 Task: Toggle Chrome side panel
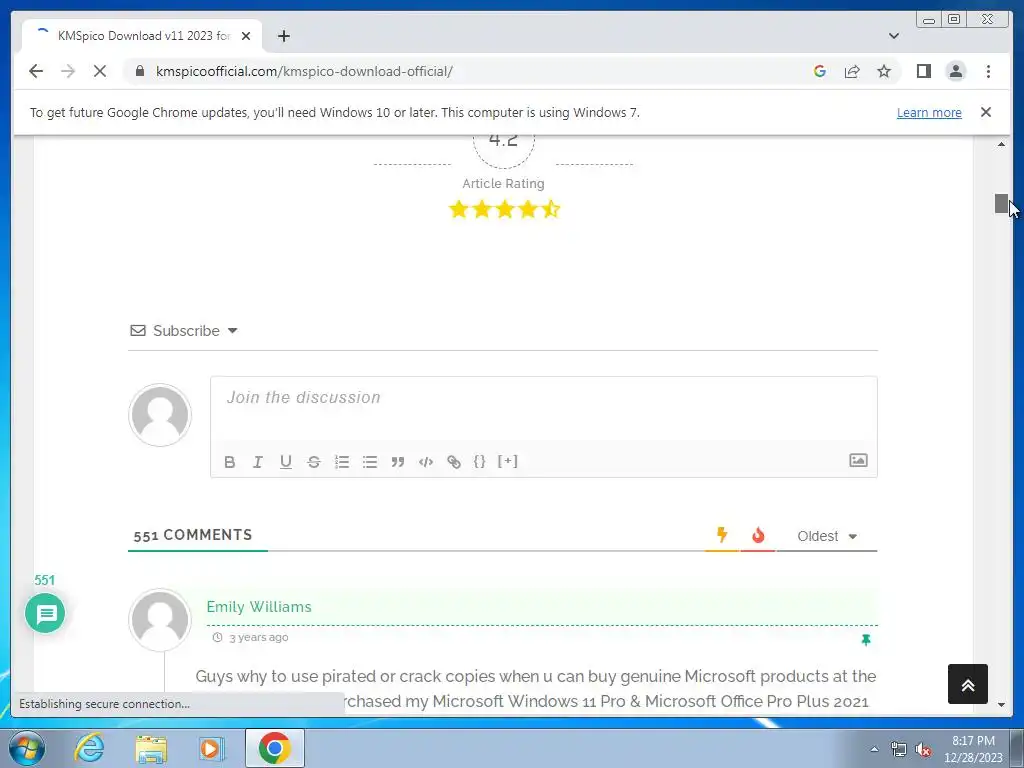click(923, 71)
